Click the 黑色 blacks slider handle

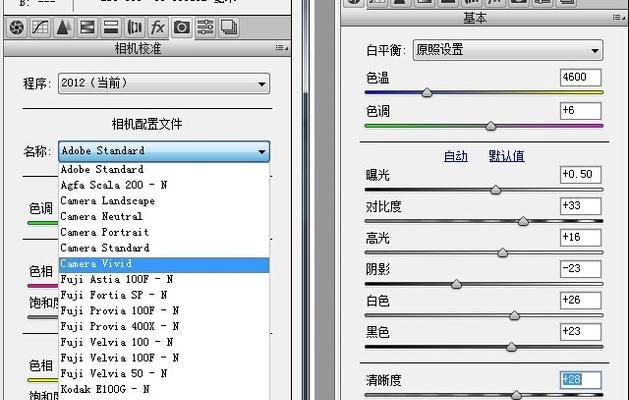(x=511, y=347)
